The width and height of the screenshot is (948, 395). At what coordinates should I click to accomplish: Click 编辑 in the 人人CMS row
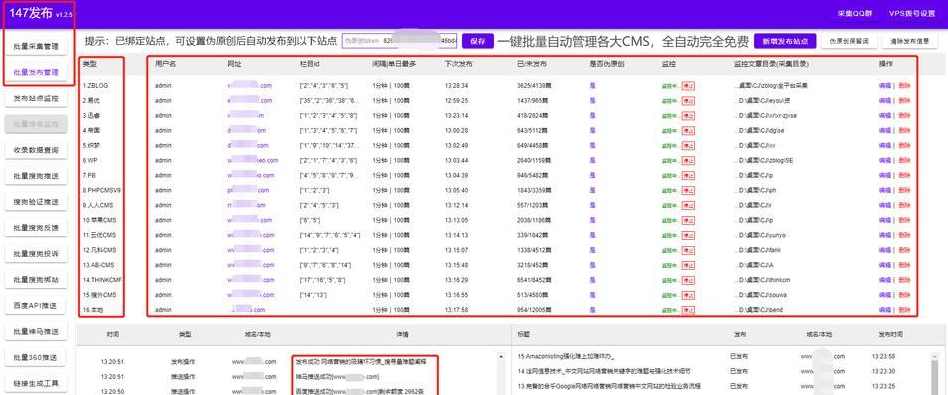coord(884,205)
